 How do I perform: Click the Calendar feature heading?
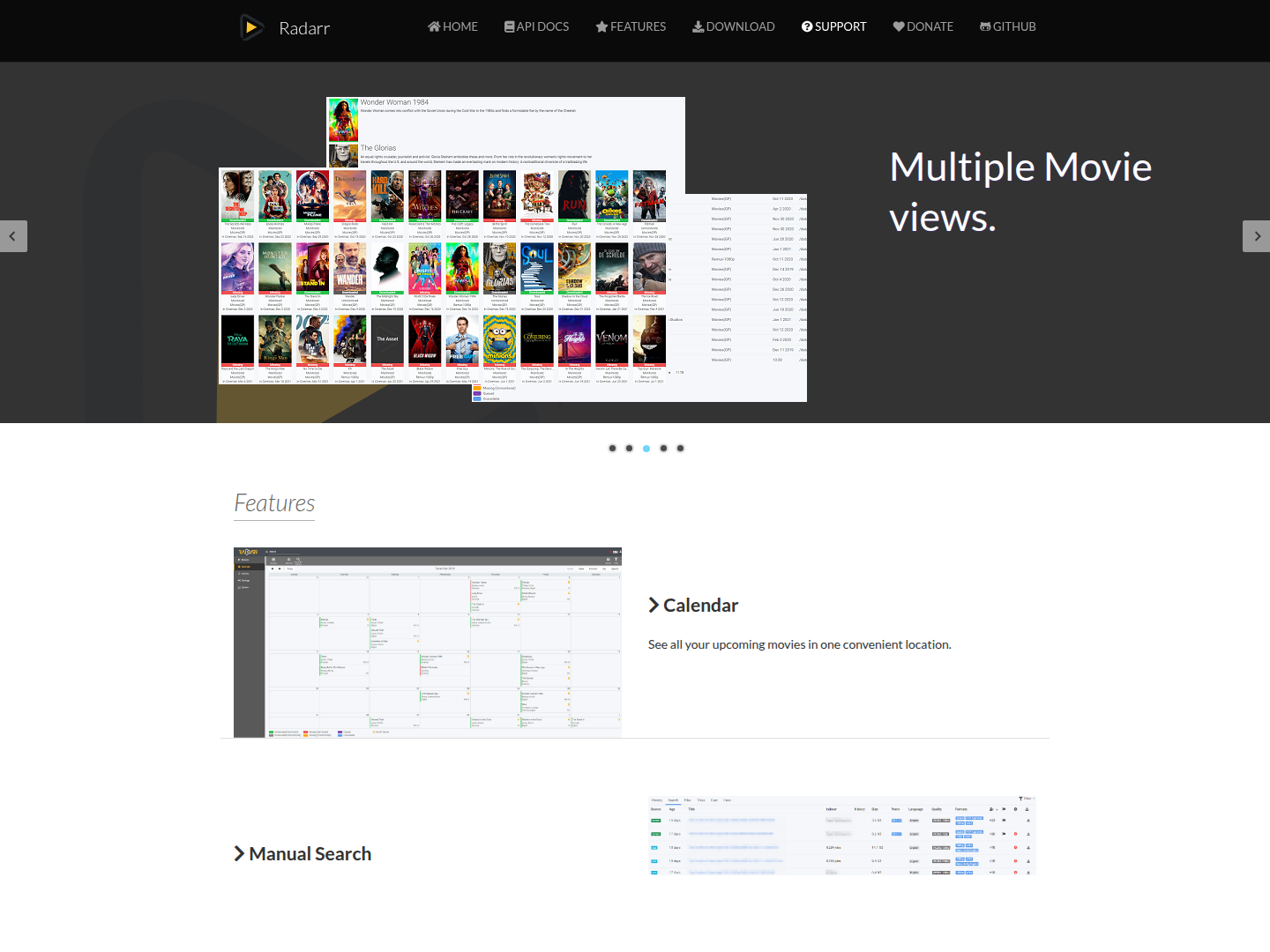(693, 606)
